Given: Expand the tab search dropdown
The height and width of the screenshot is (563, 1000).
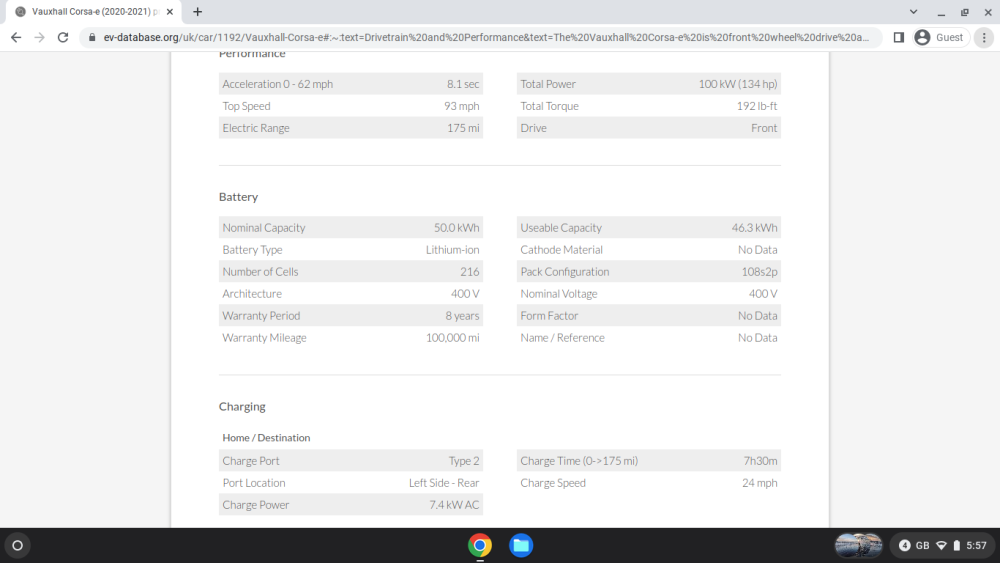Looking at the screenshot, I should click(x=913, y=11).
